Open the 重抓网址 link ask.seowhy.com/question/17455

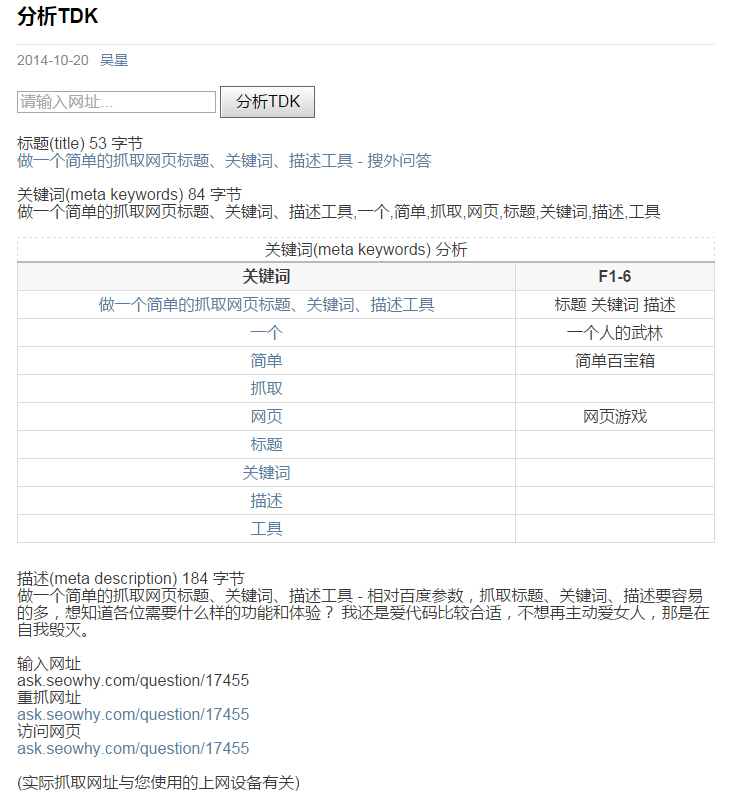click(133, 715)
